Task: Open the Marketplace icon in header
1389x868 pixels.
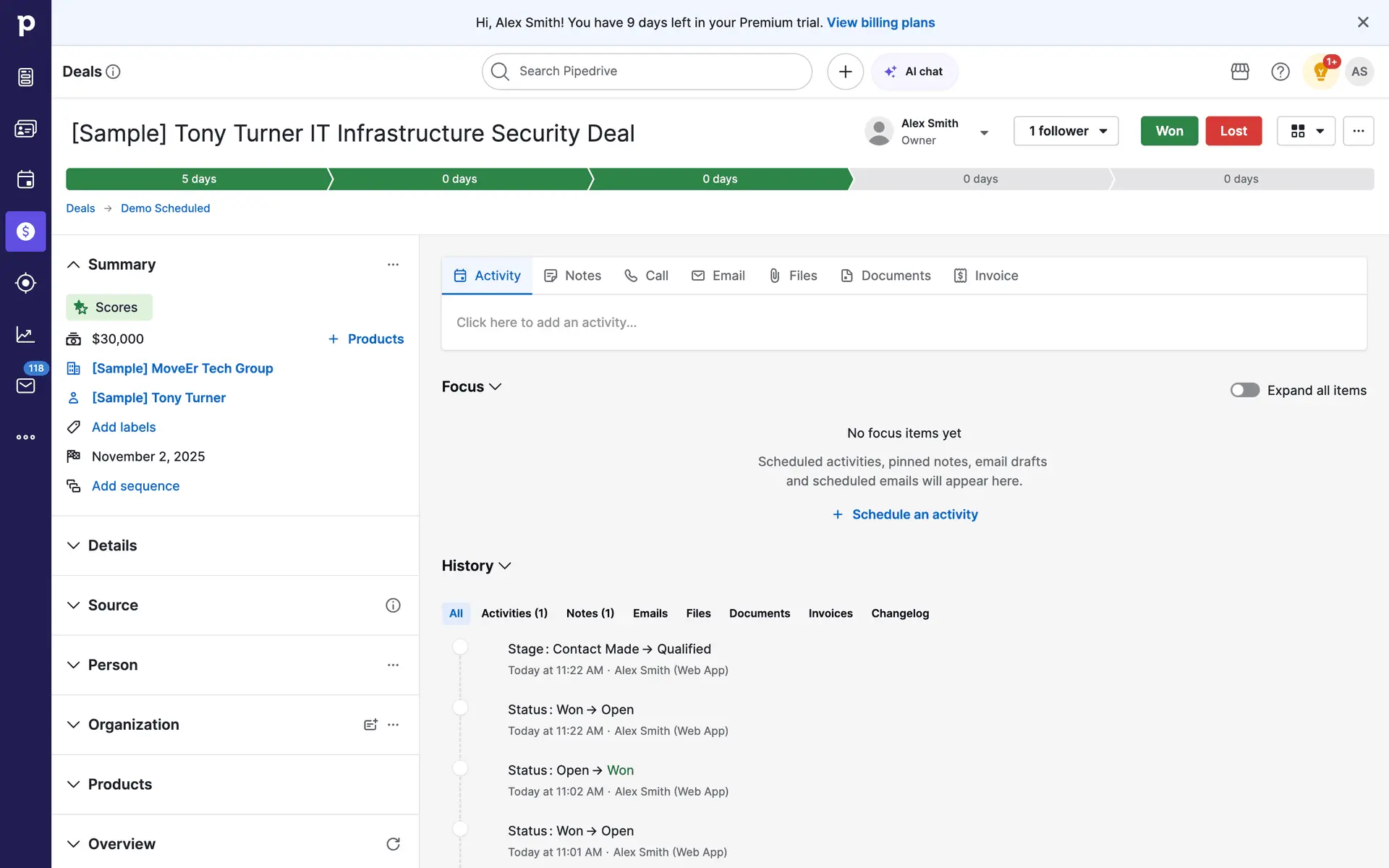Action: 1240,72
